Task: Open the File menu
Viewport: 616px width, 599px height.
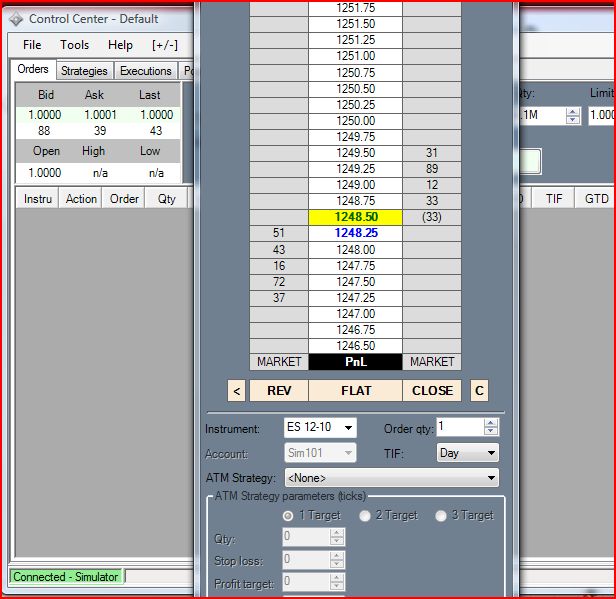Action: [32, 45]
